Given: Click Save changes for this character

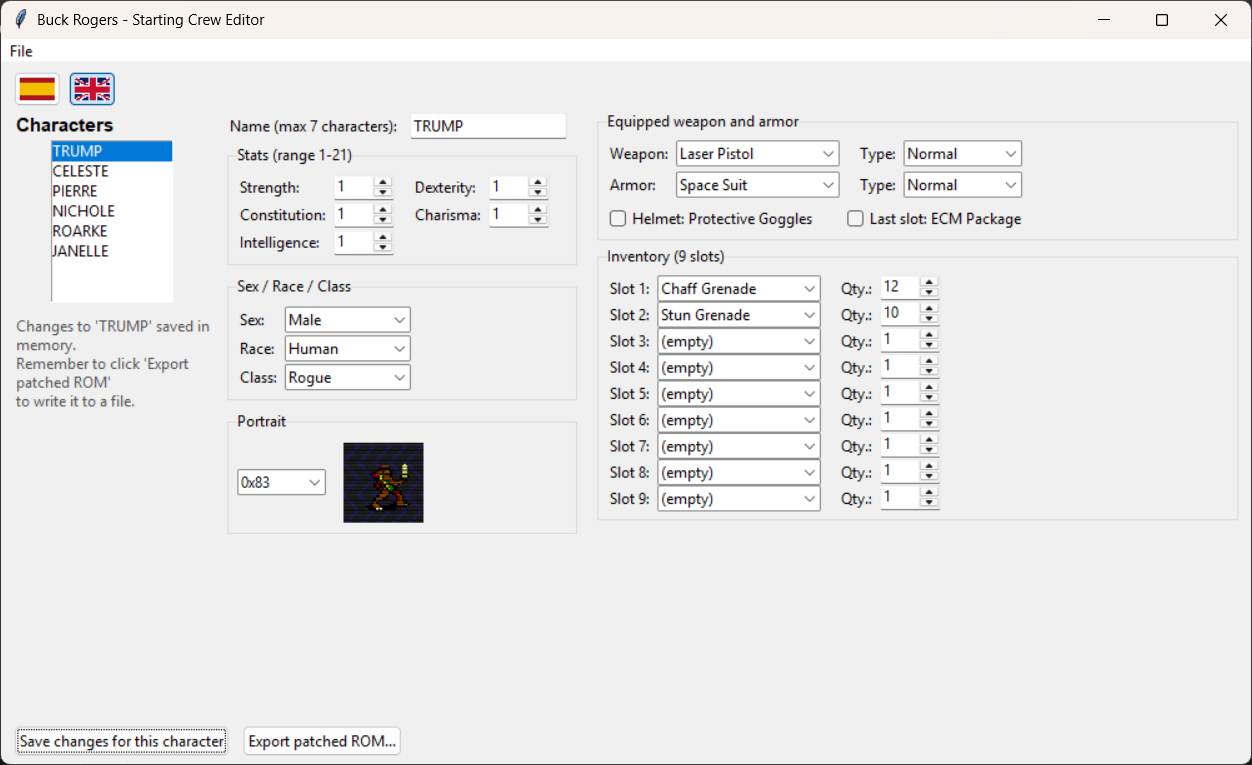Looking at the screenshot, I should coord(122,741).
